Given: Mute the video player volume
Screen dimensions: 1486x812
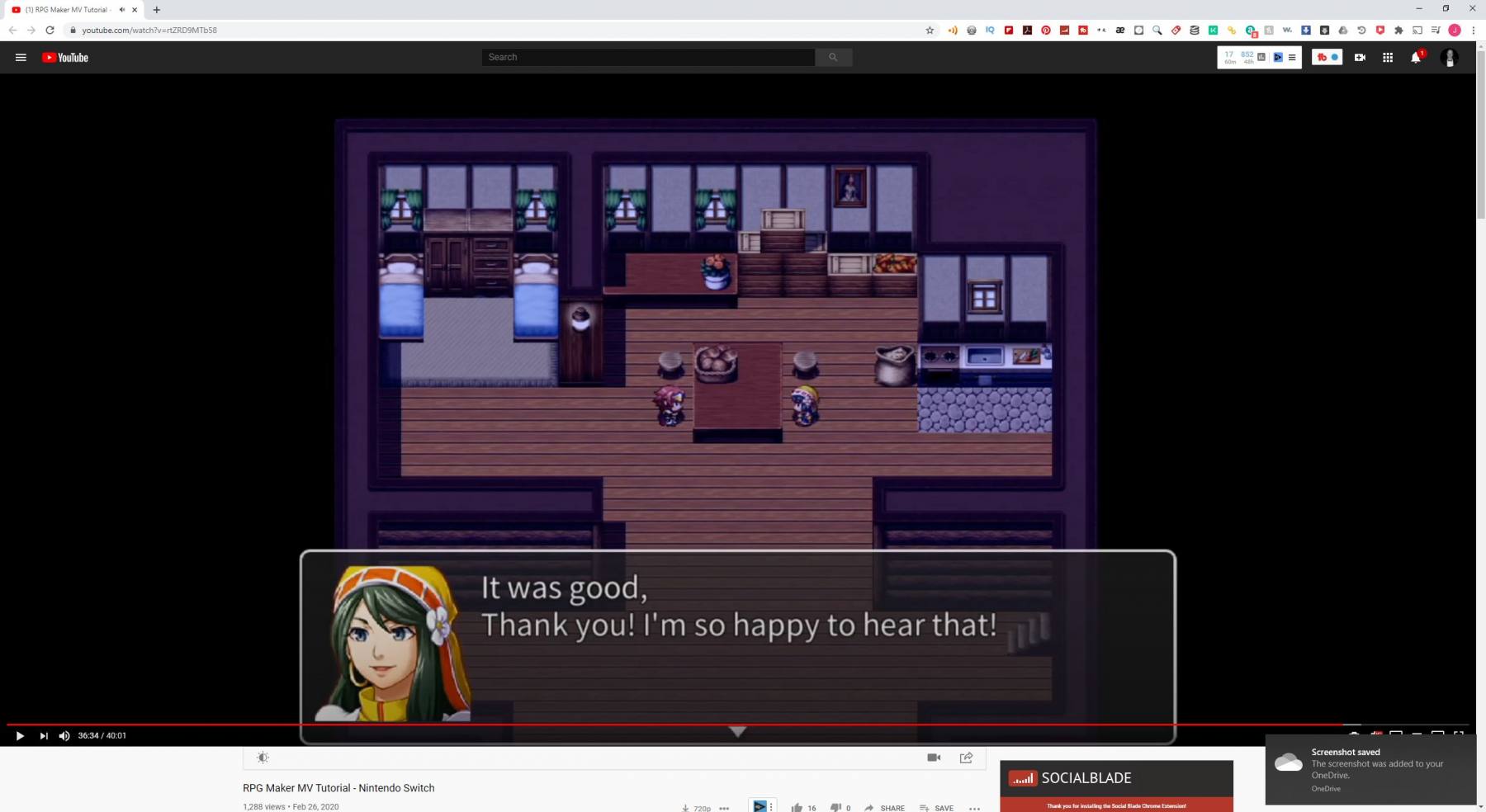Looking at the screenshot, I should click(x=64, y=736).
